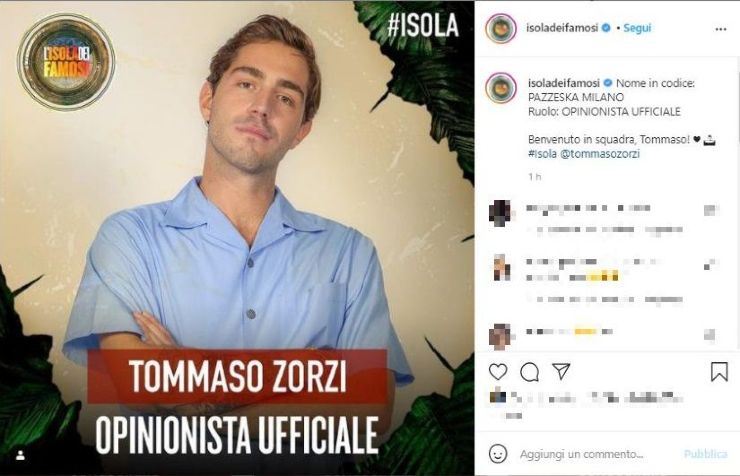Follow the account with Segui

point(637,28)
